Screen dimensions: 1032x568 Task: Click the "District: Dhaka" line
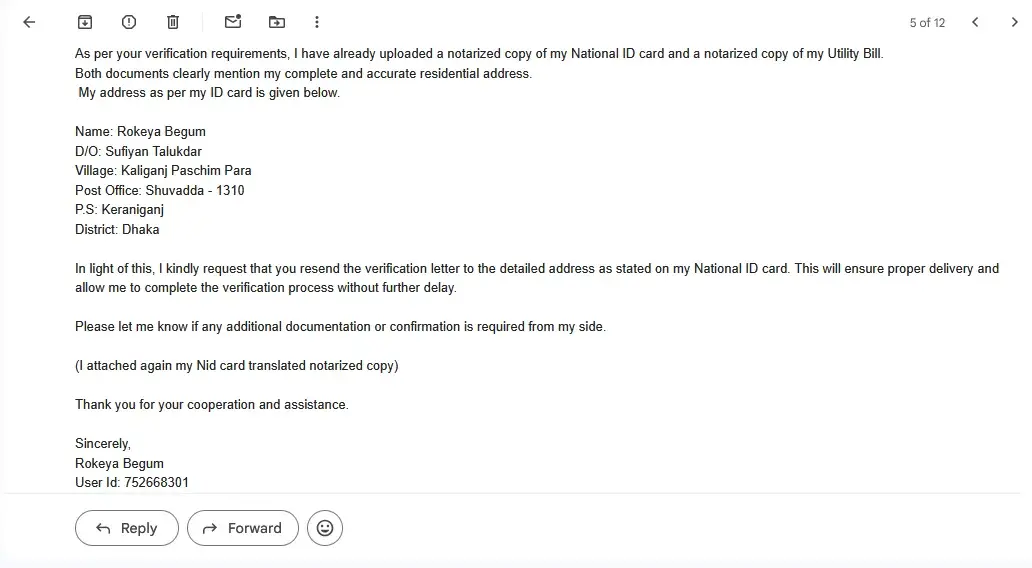[117, 229]
